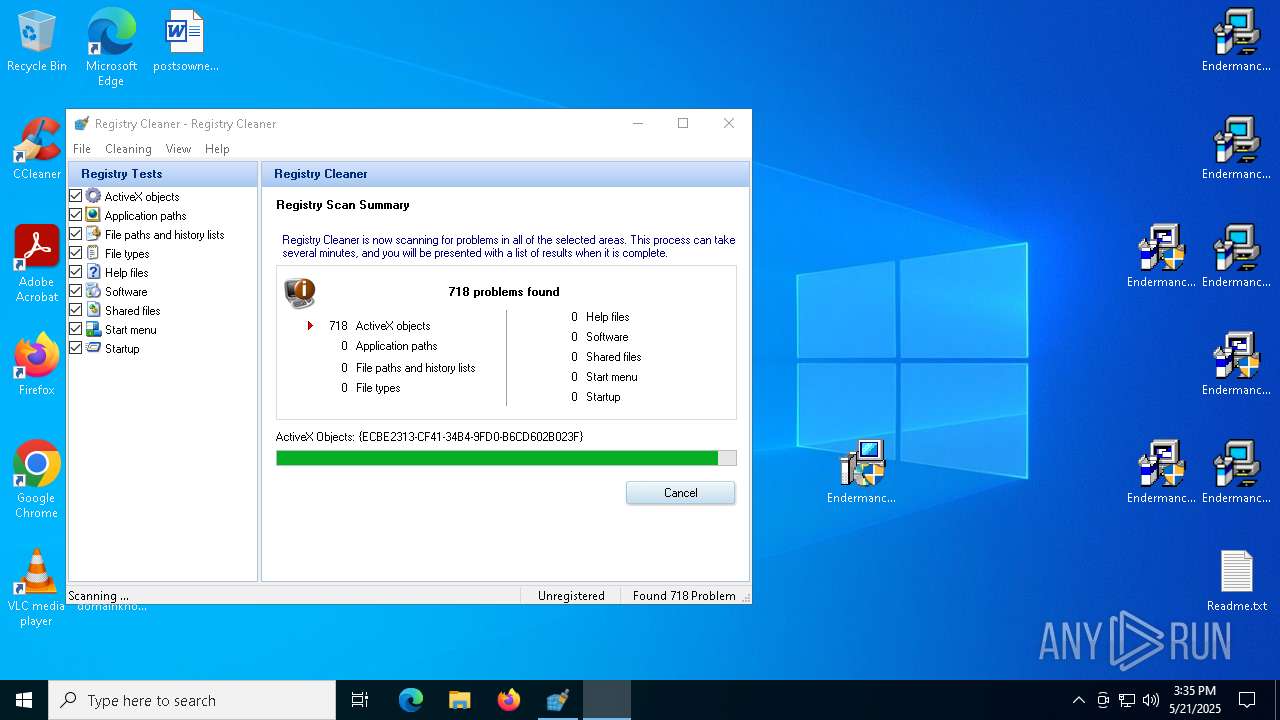Click the ActiveX objects gear icon

point(93,196)
